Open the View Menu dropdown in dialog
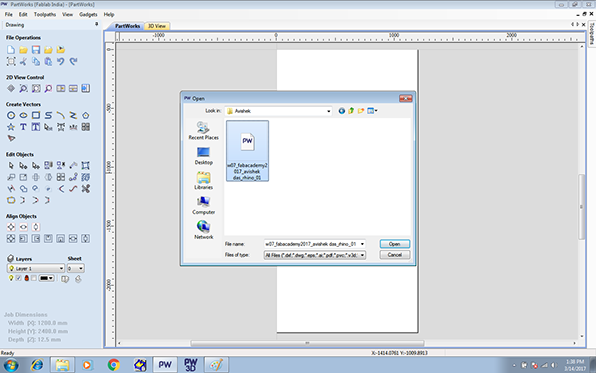 pos(372,111)
